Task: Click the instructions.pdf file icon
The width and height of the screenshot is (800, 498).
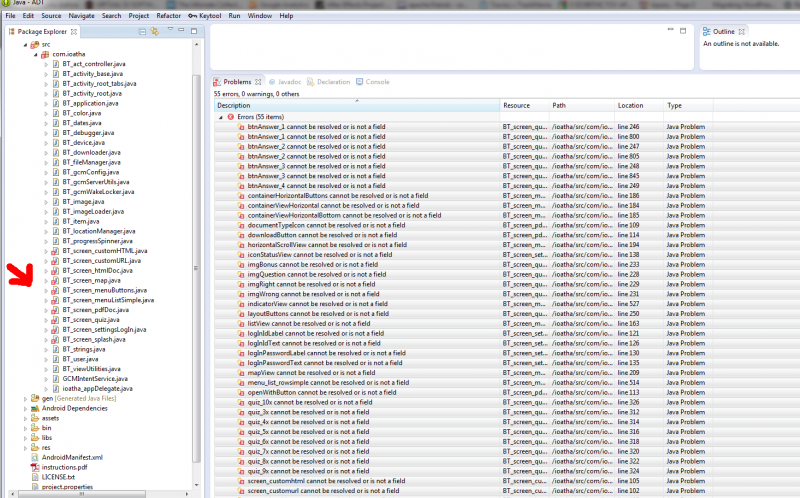Action: (x=35, y=467)
